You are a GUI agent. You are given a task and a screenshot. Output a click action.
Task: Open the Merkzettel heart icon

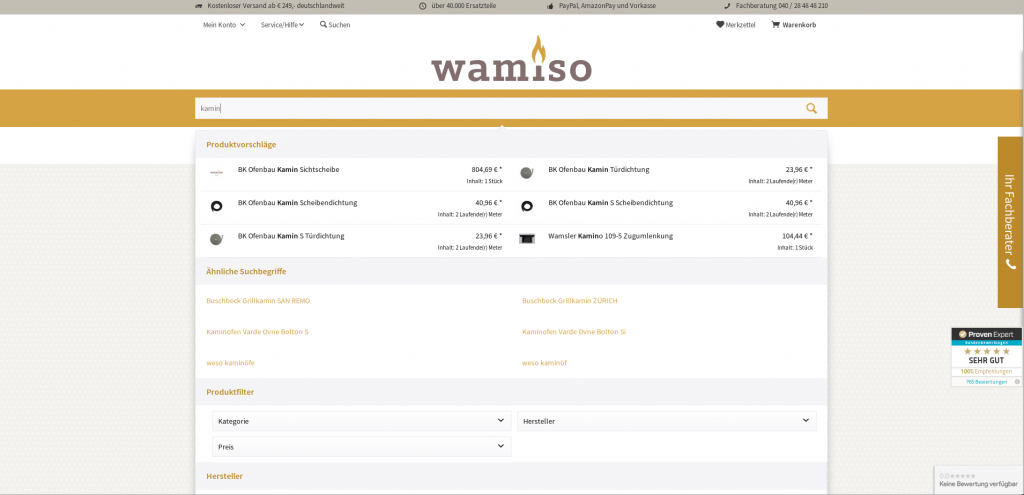pyautogui.click(x=720, y=25)
